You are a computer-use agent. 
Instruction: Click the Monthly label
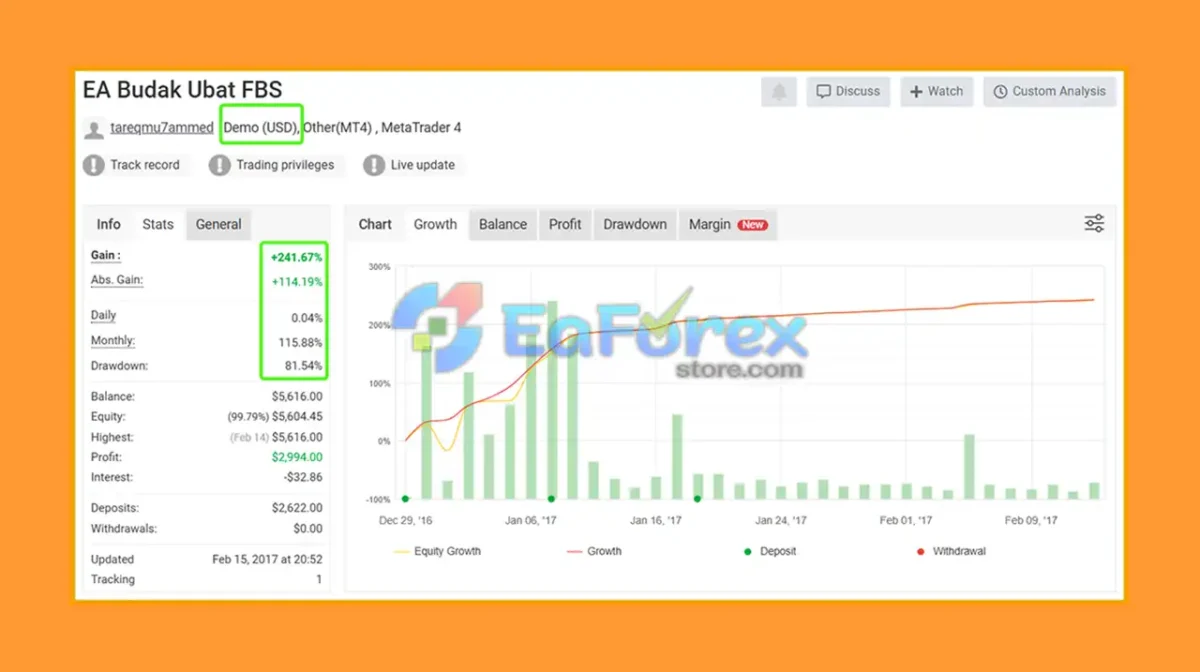[x=111, y=341]
